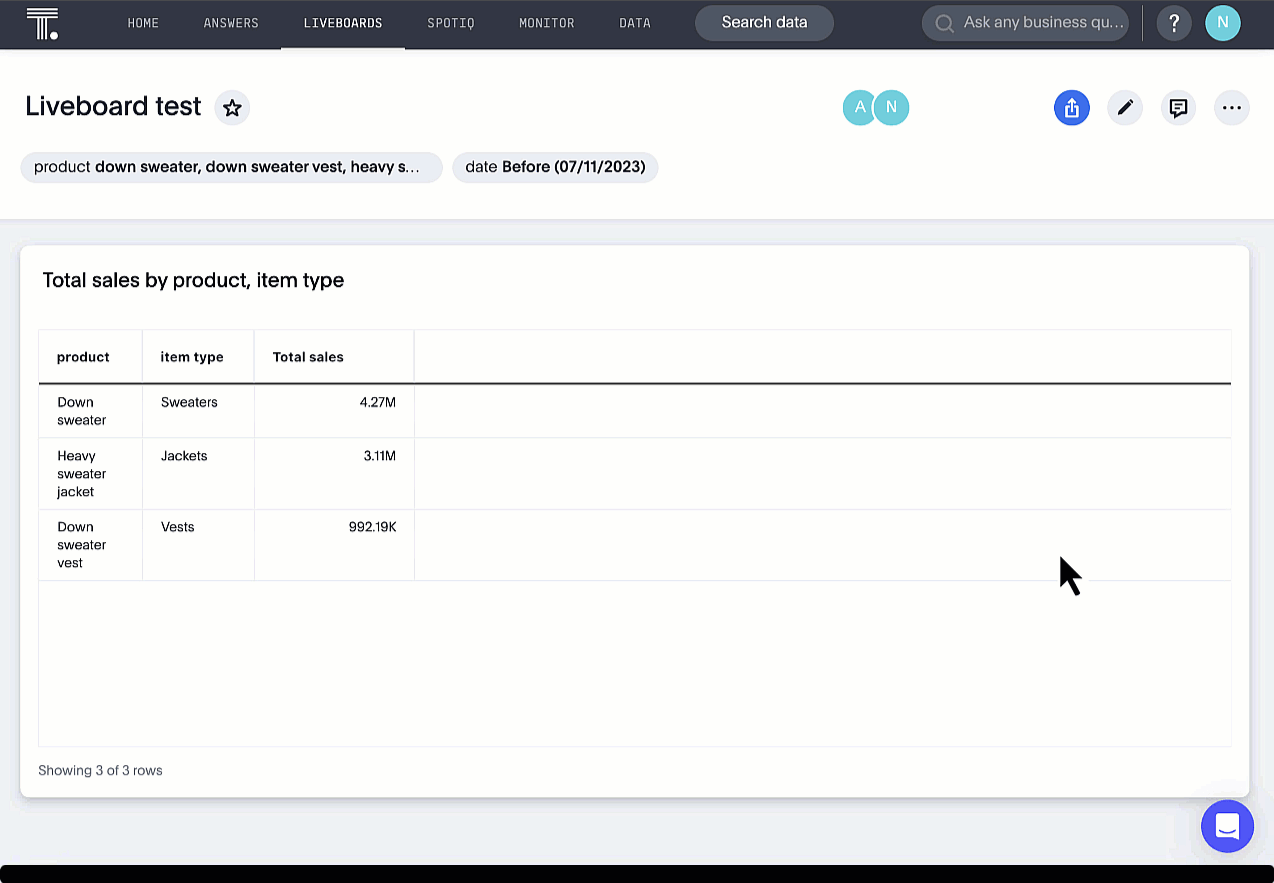Edit the Liveboard using the pencil icon
This screenshot has height=883, width=1274.
click(x=1125, y=108)
